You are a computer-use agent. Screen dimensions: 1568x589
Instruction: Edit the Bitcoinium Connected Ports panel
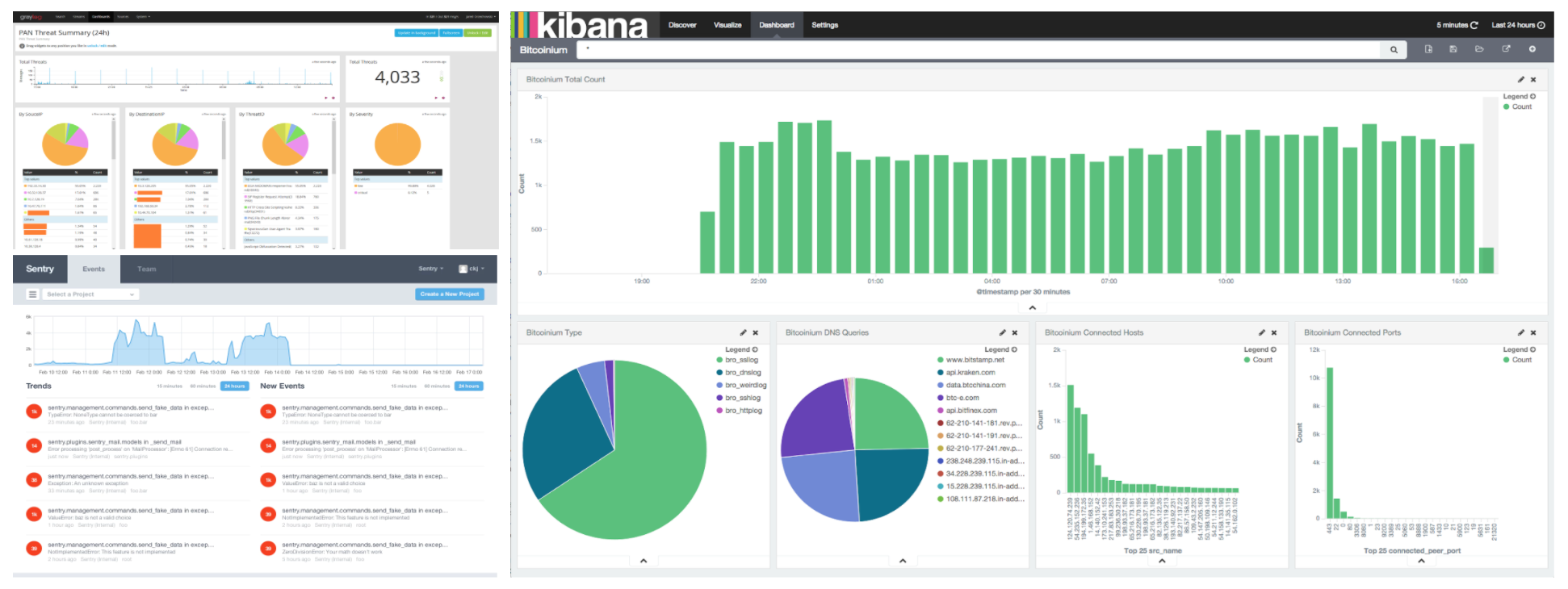coord(1521,332)
